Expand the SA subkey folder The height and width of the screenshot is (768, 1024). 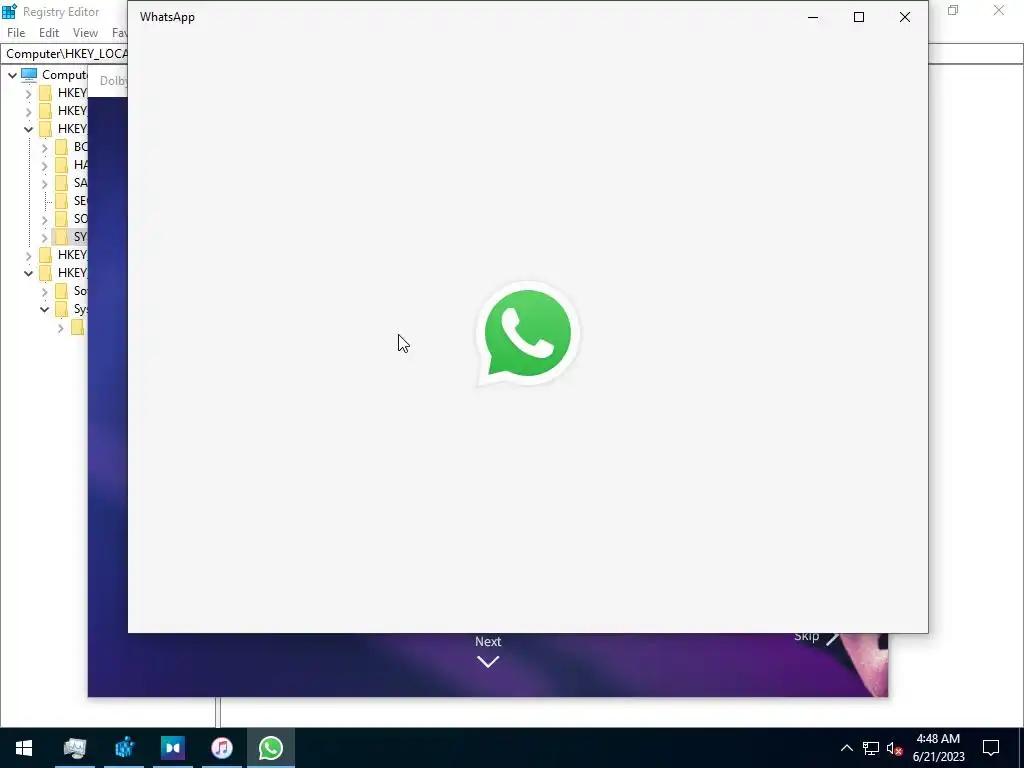pyautogui.click(x=44, y=183)
